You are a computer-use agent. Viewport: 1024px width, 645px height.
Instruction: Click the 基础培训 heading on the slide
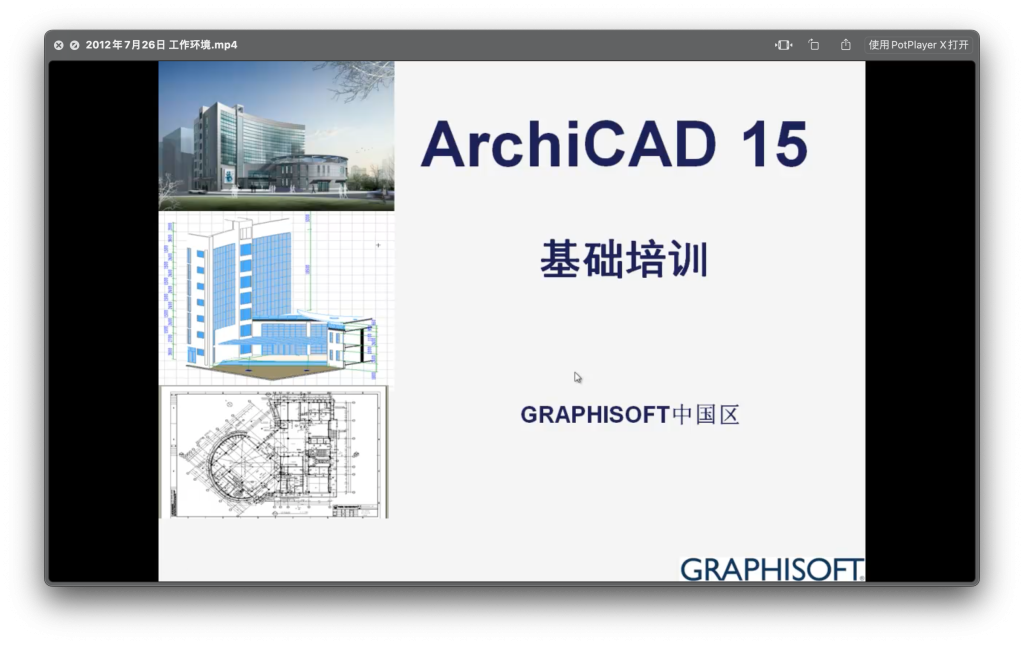tap(624, 259)
